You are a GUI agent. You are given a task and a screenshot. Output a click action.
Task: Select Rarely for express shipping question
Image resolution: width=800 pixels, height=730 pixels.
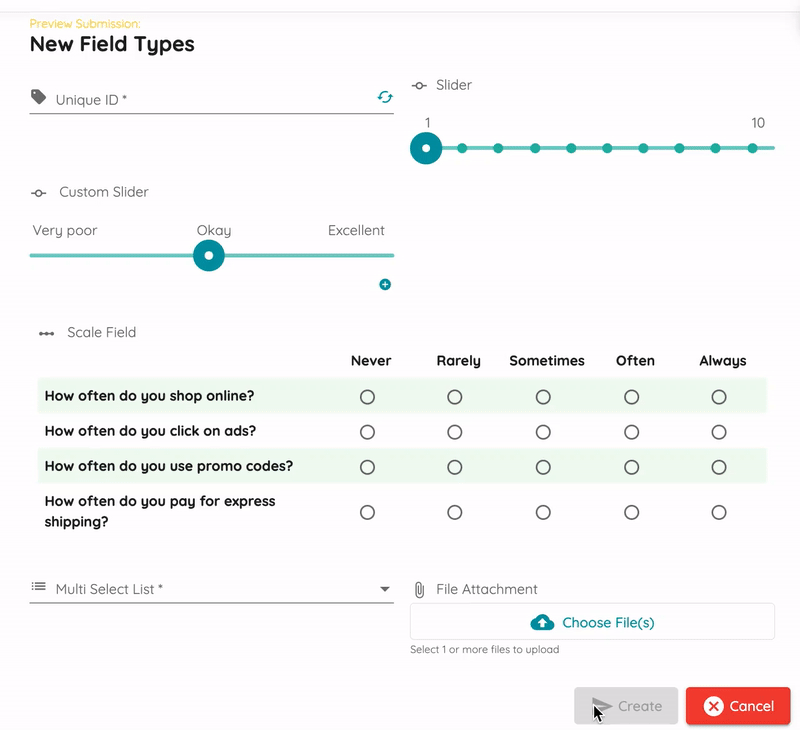[455, 512]
